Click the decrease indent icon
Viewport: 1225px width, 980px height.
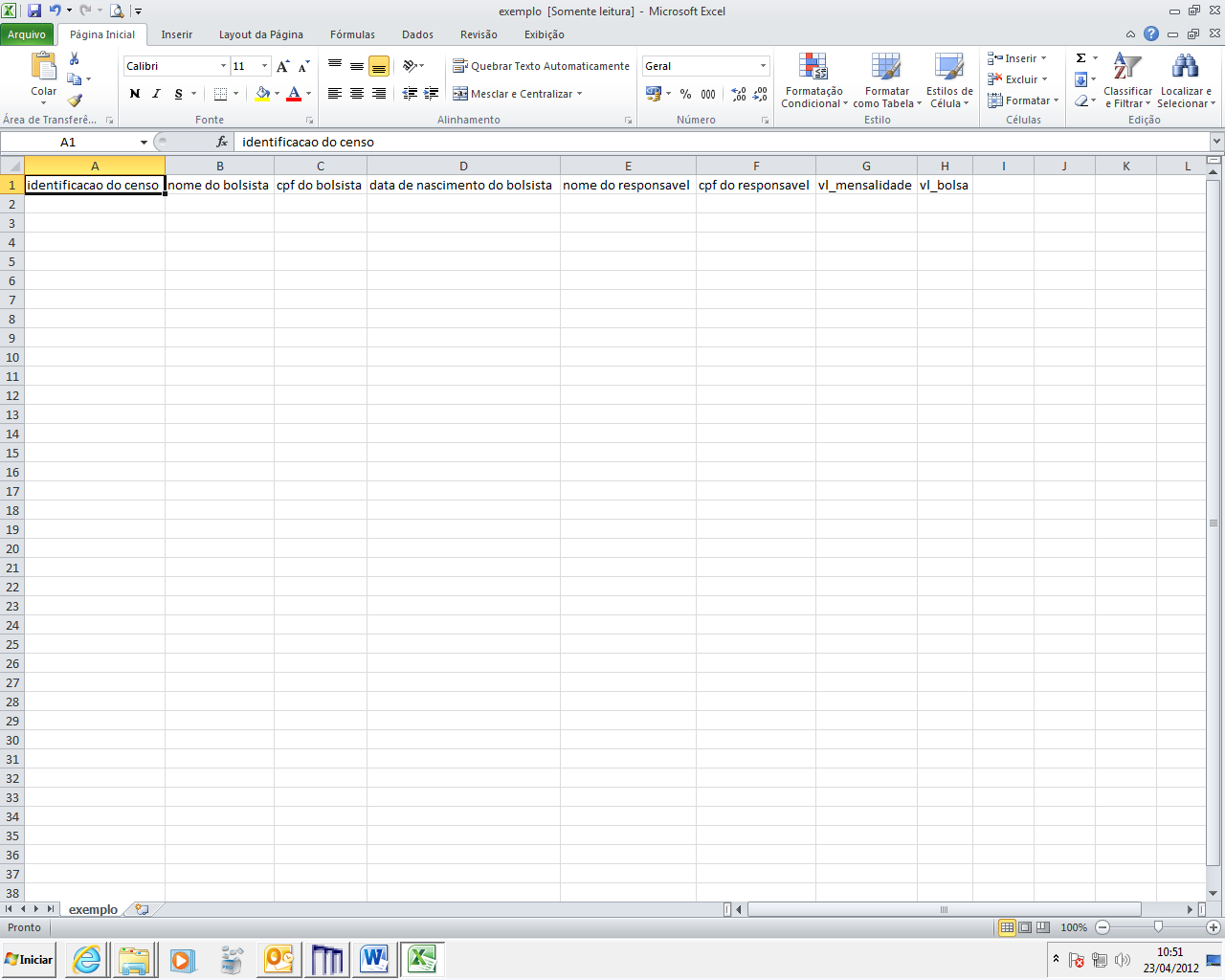(x=410, y=94)
